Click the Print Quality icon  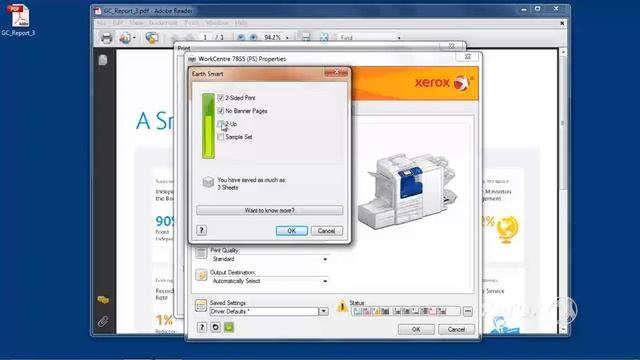pos(201,253)
